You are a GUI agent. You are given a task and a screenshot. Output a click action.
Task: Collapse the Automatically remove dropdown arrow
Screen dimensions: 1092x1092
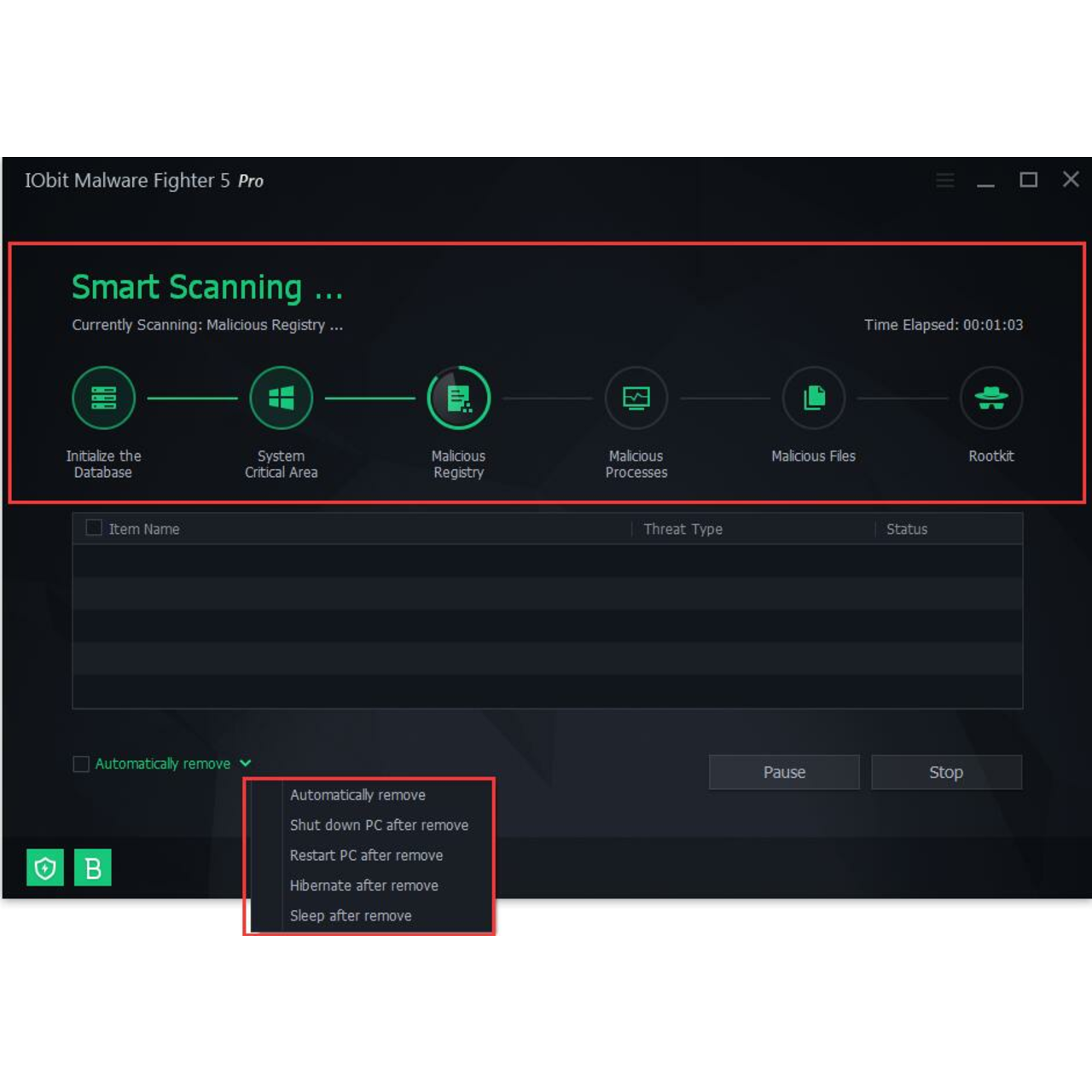point(246,763)
